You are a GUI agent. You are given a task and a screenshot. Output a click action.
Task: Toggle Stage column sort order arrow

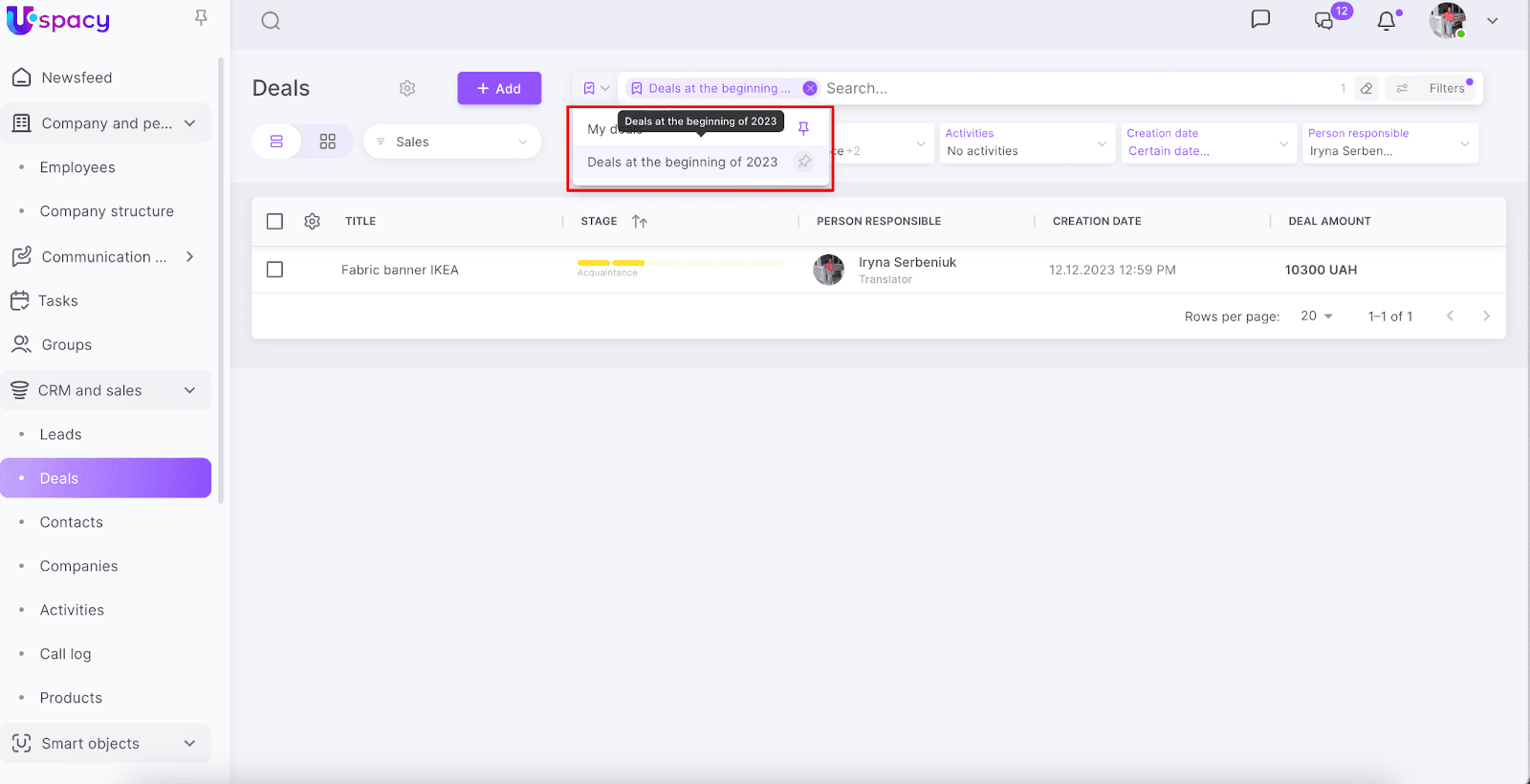click(640, 222)
